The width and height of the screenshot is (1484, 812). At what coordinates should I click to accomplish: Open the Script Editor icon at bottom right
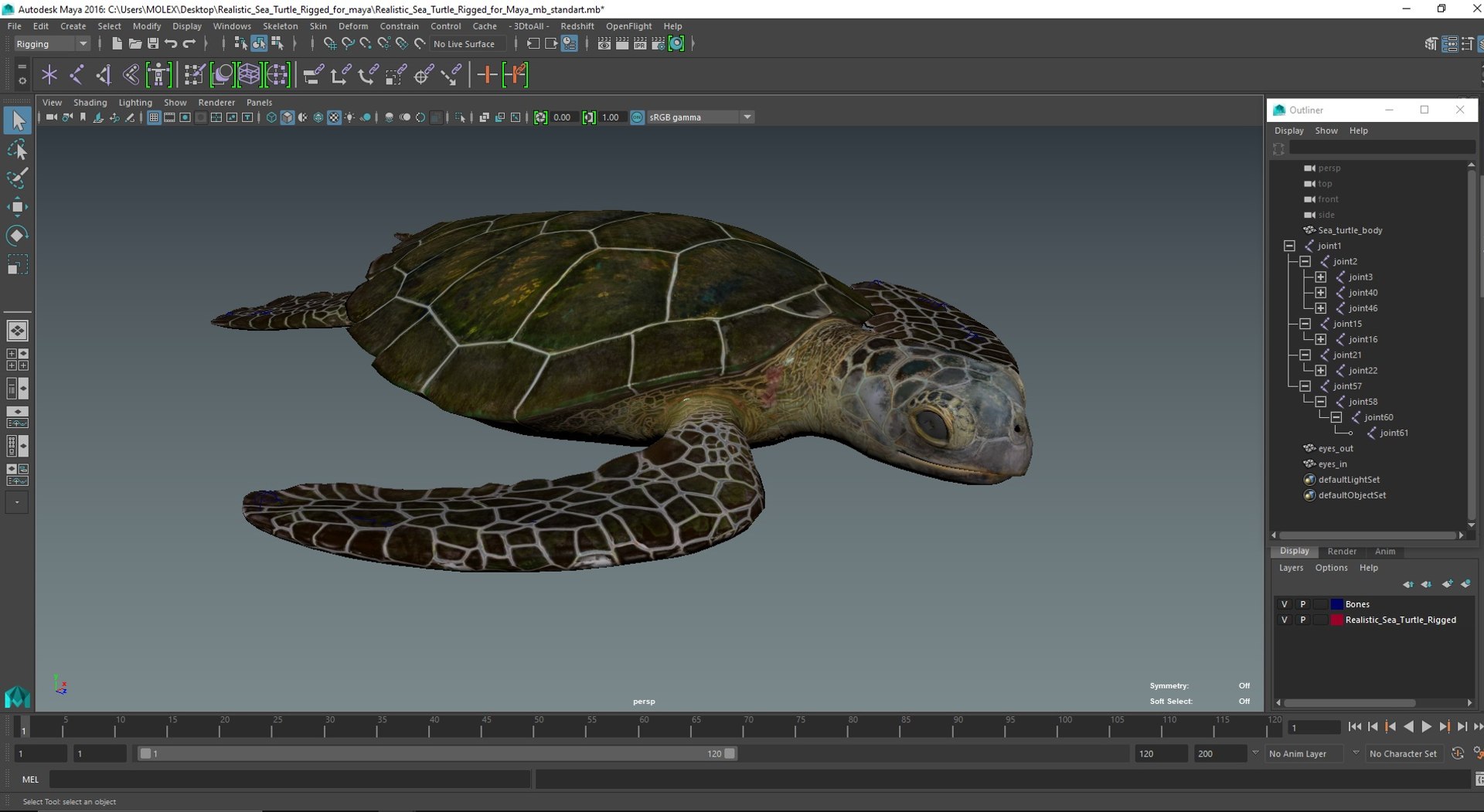coord(1479,780)
